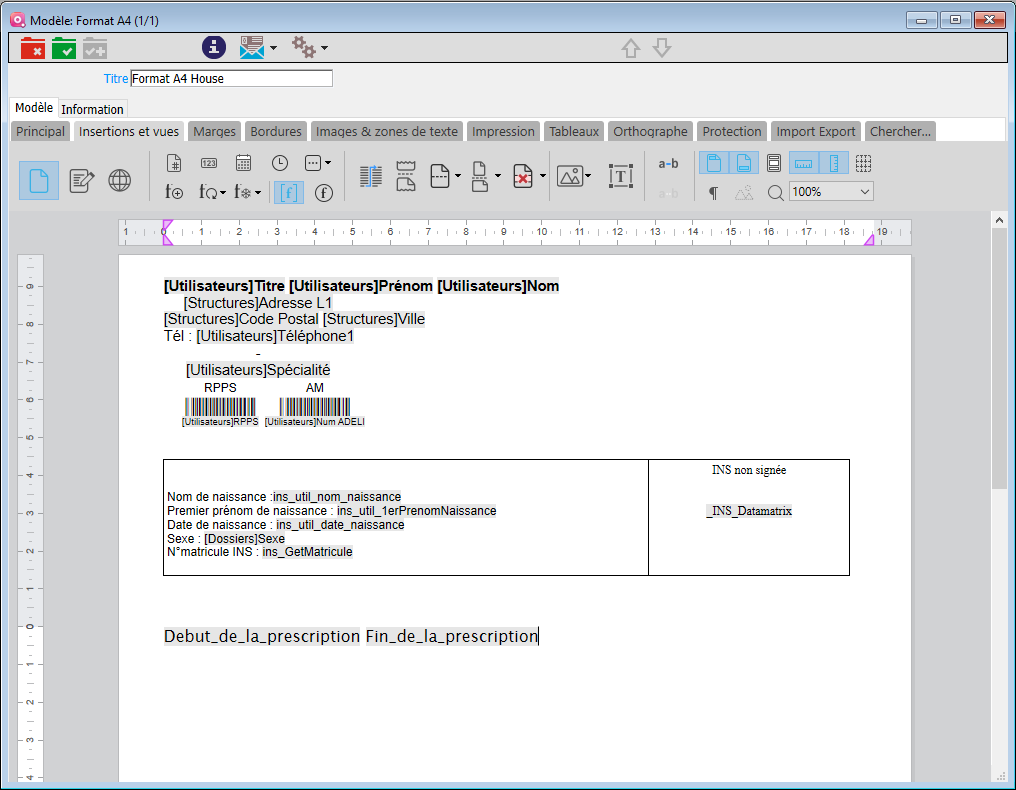
Task: Expand the gears settings dropdown arrow
Action: coord(324,48)
